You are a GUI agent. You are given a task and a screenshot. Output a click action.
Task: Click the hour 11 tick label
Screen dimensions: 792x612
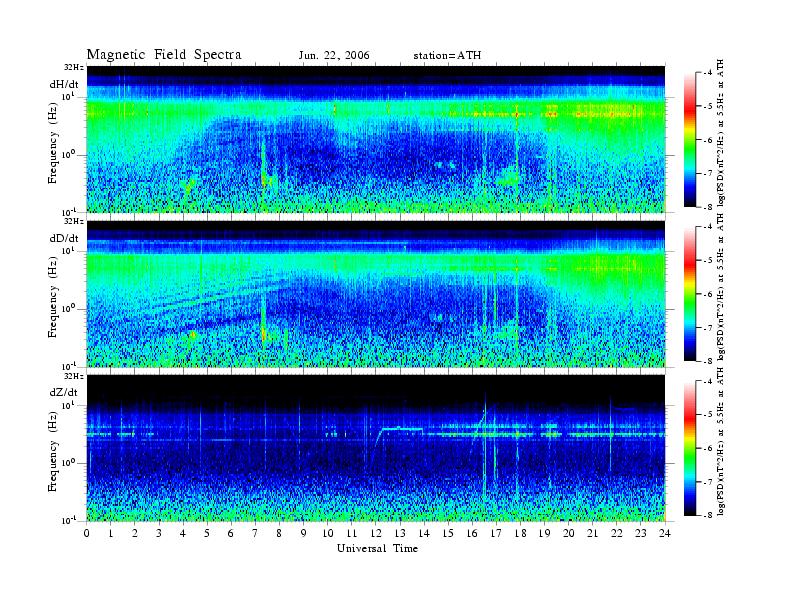(352, 534)
